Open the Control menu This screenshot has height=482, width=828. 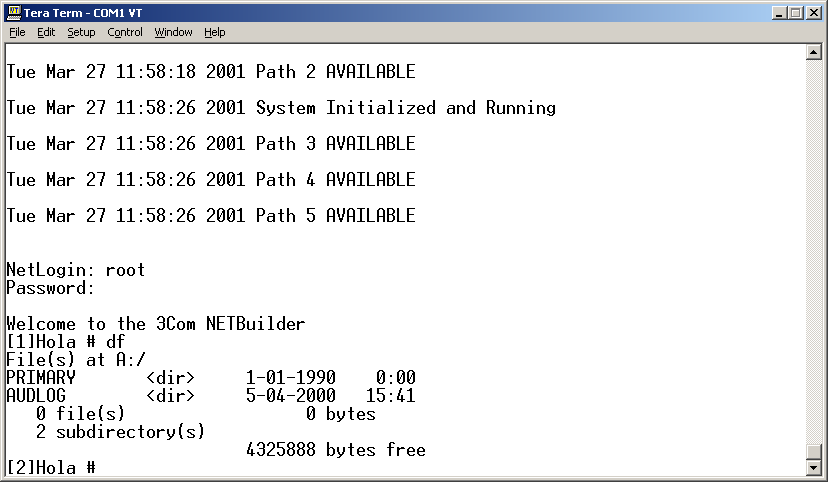pos(125,32)
